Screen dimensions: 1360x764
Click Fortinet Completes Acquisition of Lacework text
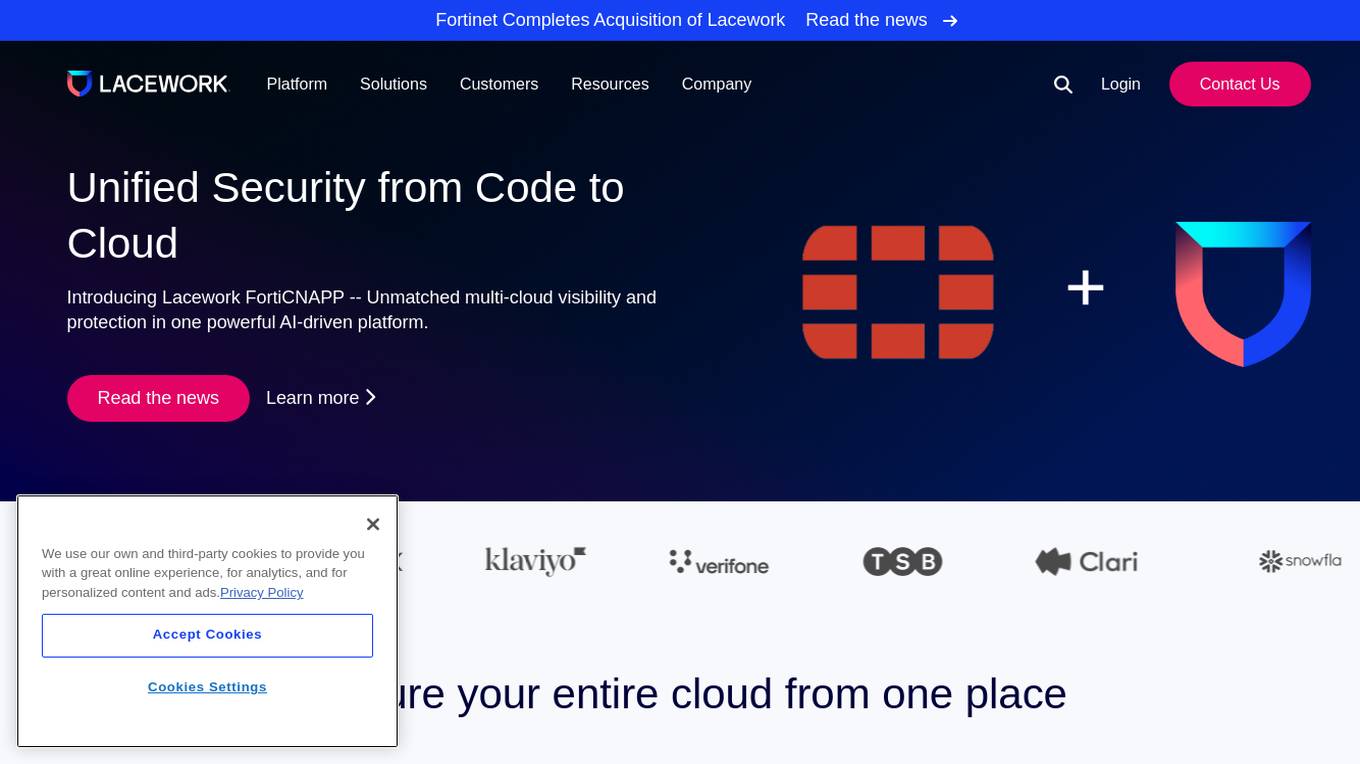(610, 20)
